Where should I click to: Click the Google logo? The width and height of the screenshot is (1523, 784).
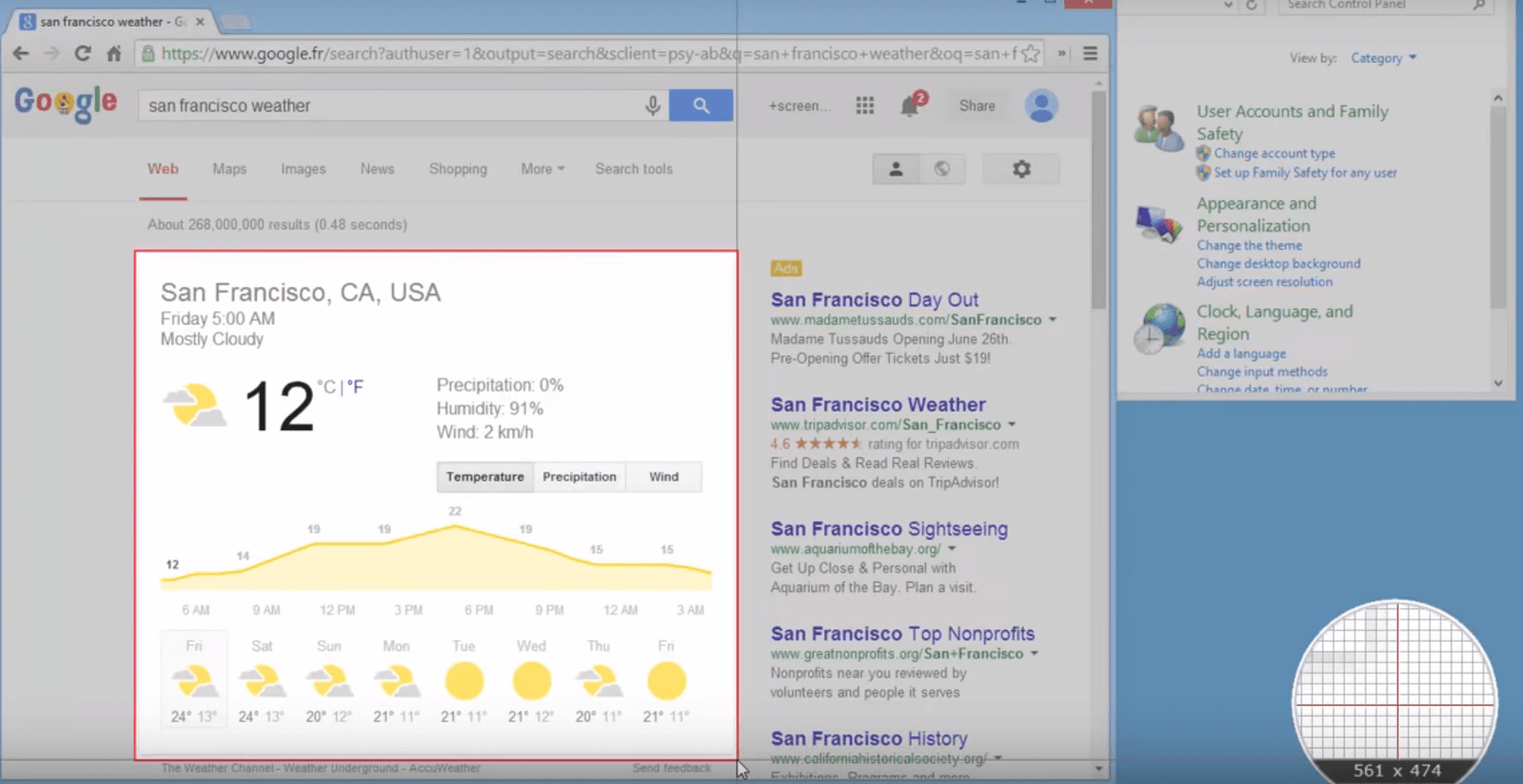(x=66, y=104)
